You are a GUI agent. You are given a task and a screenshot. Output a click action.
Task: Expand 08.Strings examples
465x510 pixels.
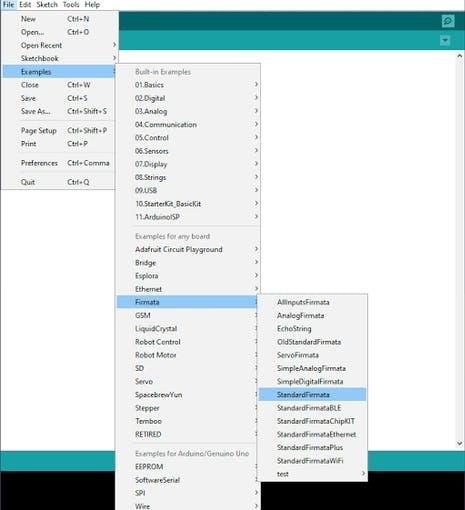[188, 177]
